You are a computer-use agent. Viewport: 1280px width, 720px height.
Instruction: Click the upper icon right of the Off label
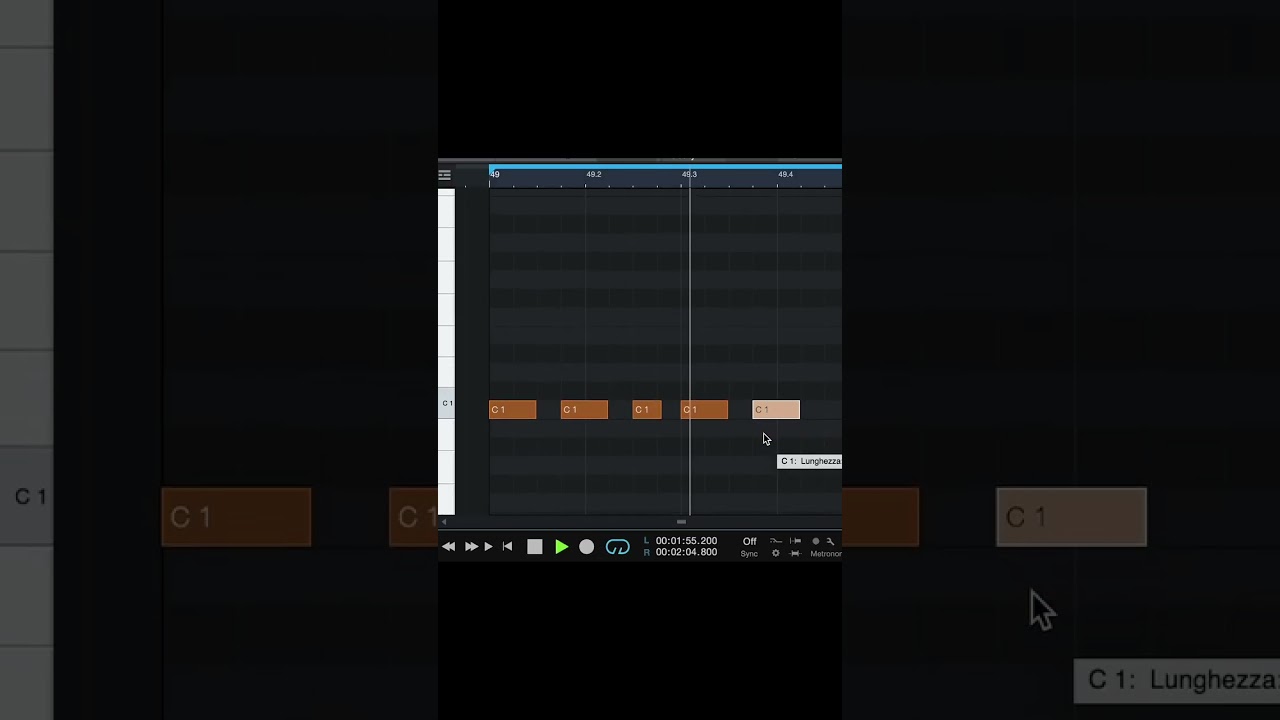tap(775, 541)
